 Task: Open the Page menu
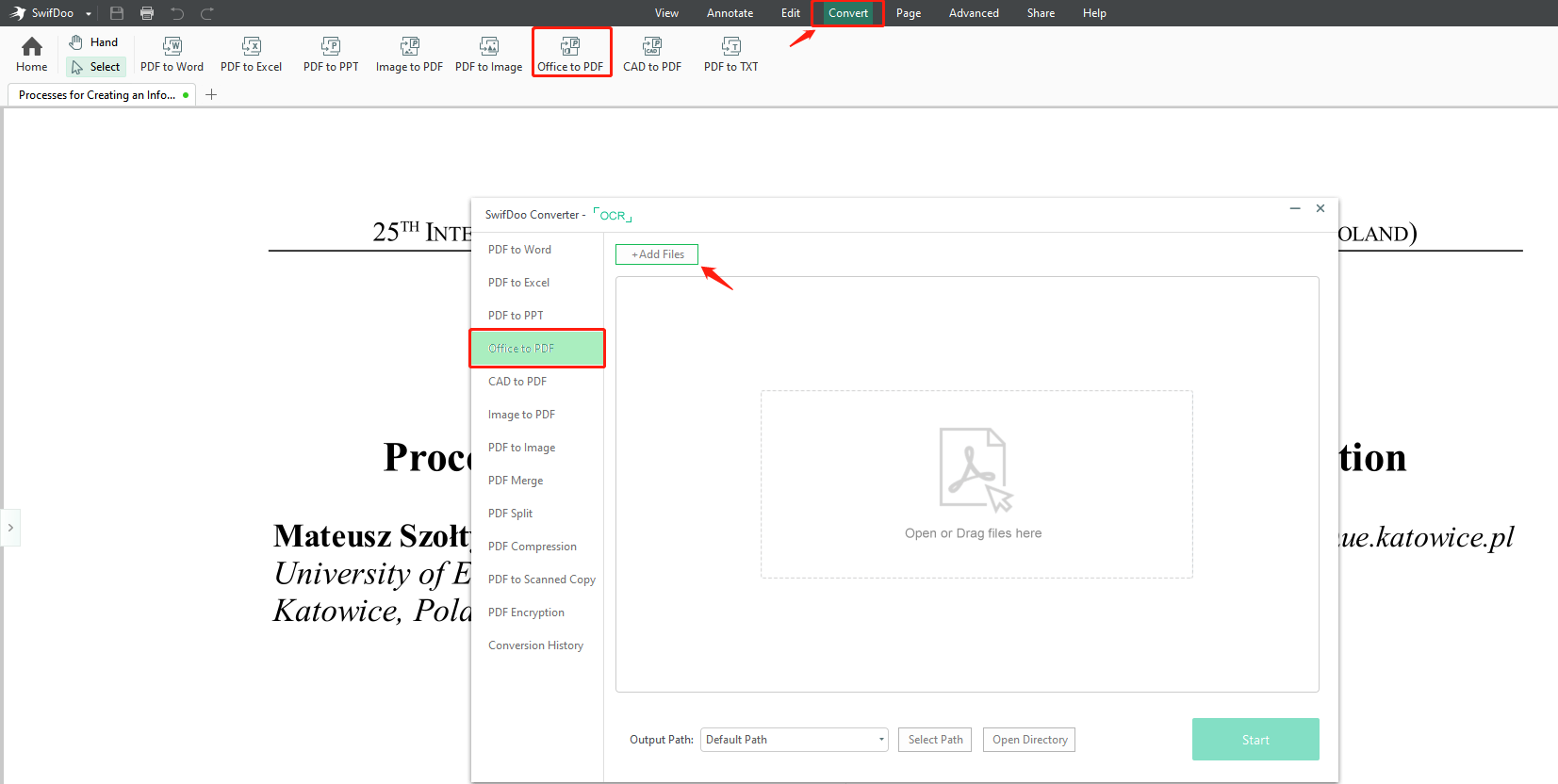[909, 13]
